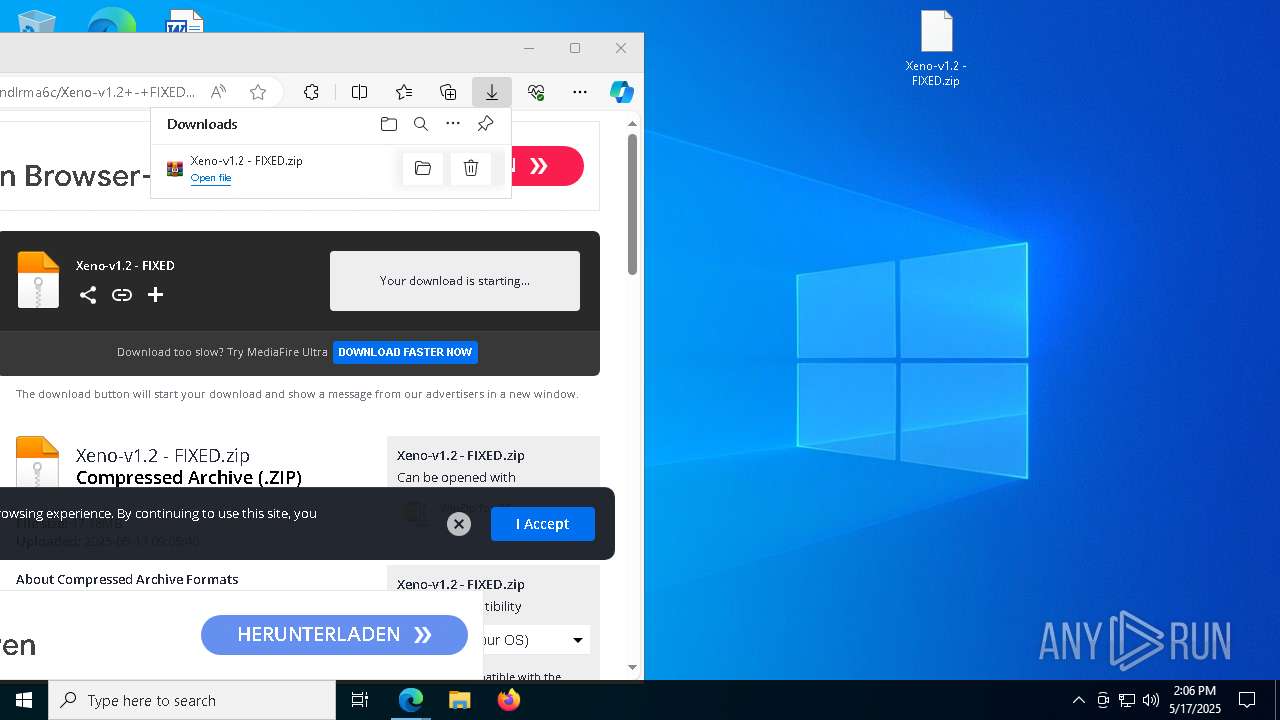Open the OS selection dropdown
The height and width of the screenshot is (720, 1280).
535,640
